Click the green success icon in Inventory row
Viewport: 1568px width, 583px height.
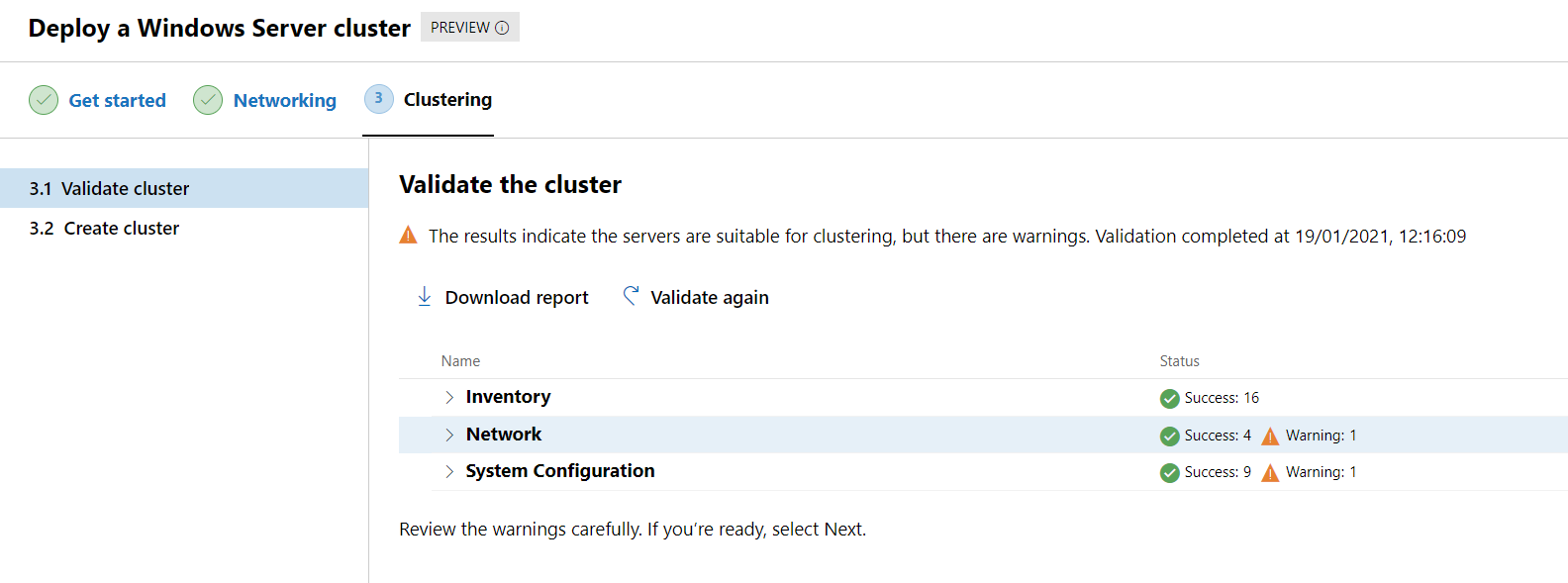(x=1169, y=398)
